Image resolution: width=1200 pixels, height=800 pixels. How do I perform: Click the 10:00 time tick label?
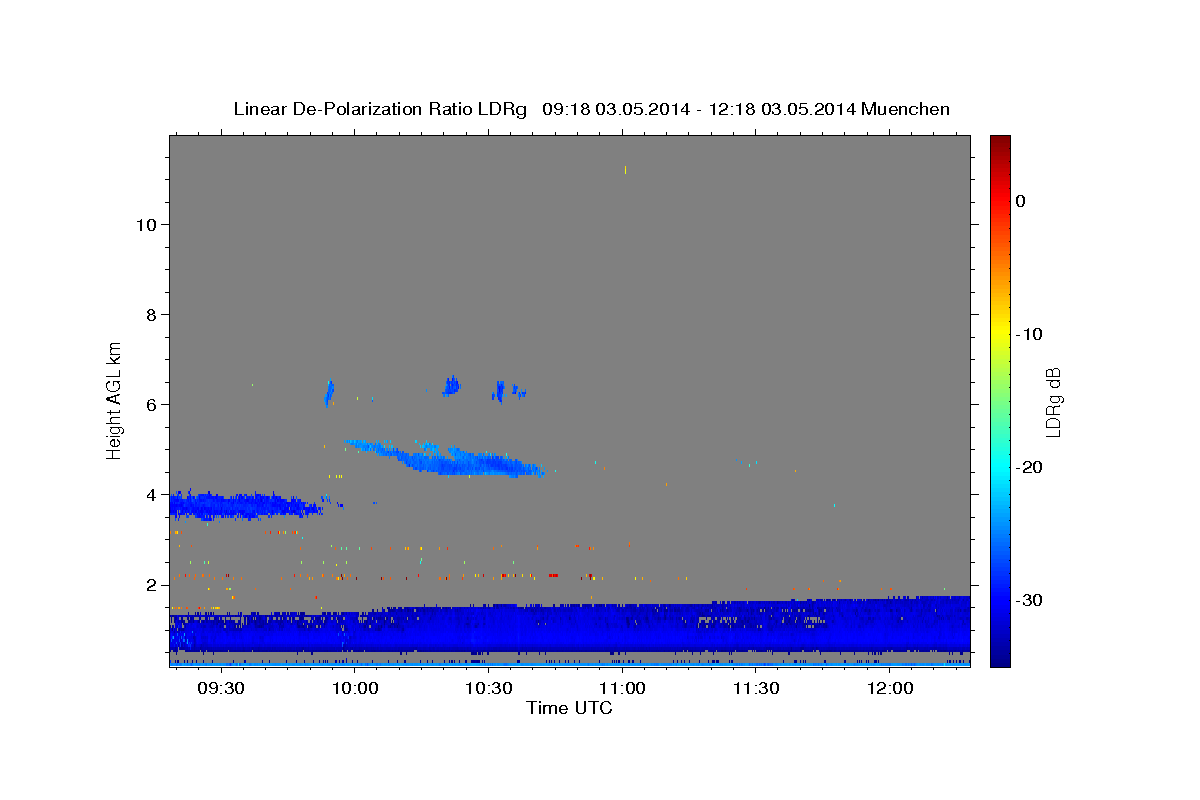coord(354,689)
